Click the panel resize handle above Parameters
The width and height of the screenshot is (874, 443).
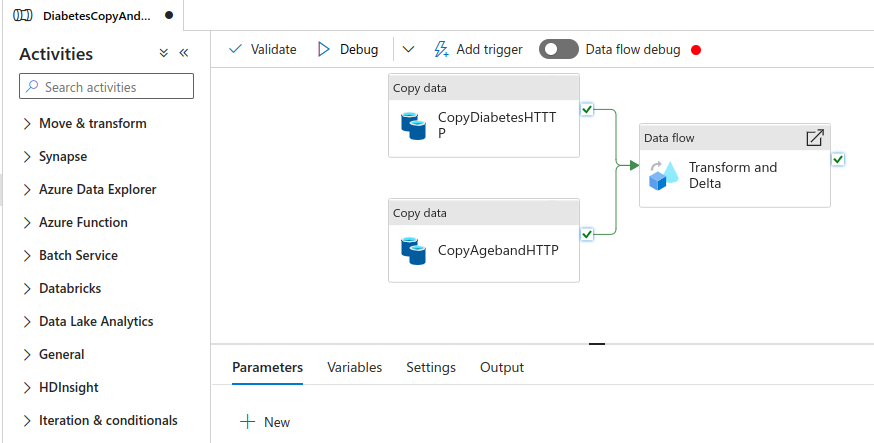click(x=597, y=344)
